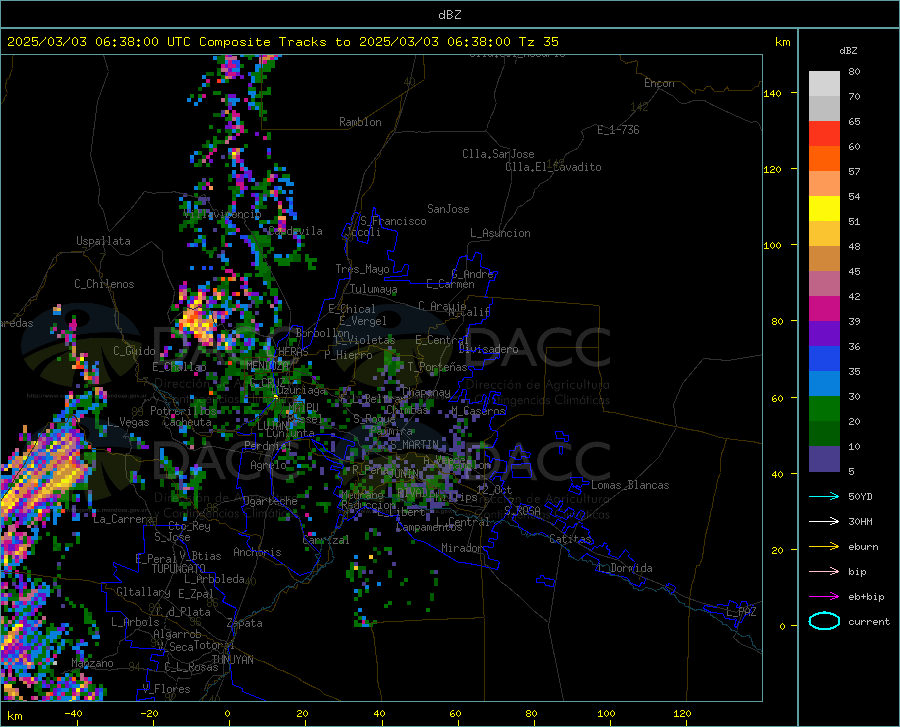Click the yellow eburn arrow in legend
Screen dimensions: 900x727
point(824,547)
